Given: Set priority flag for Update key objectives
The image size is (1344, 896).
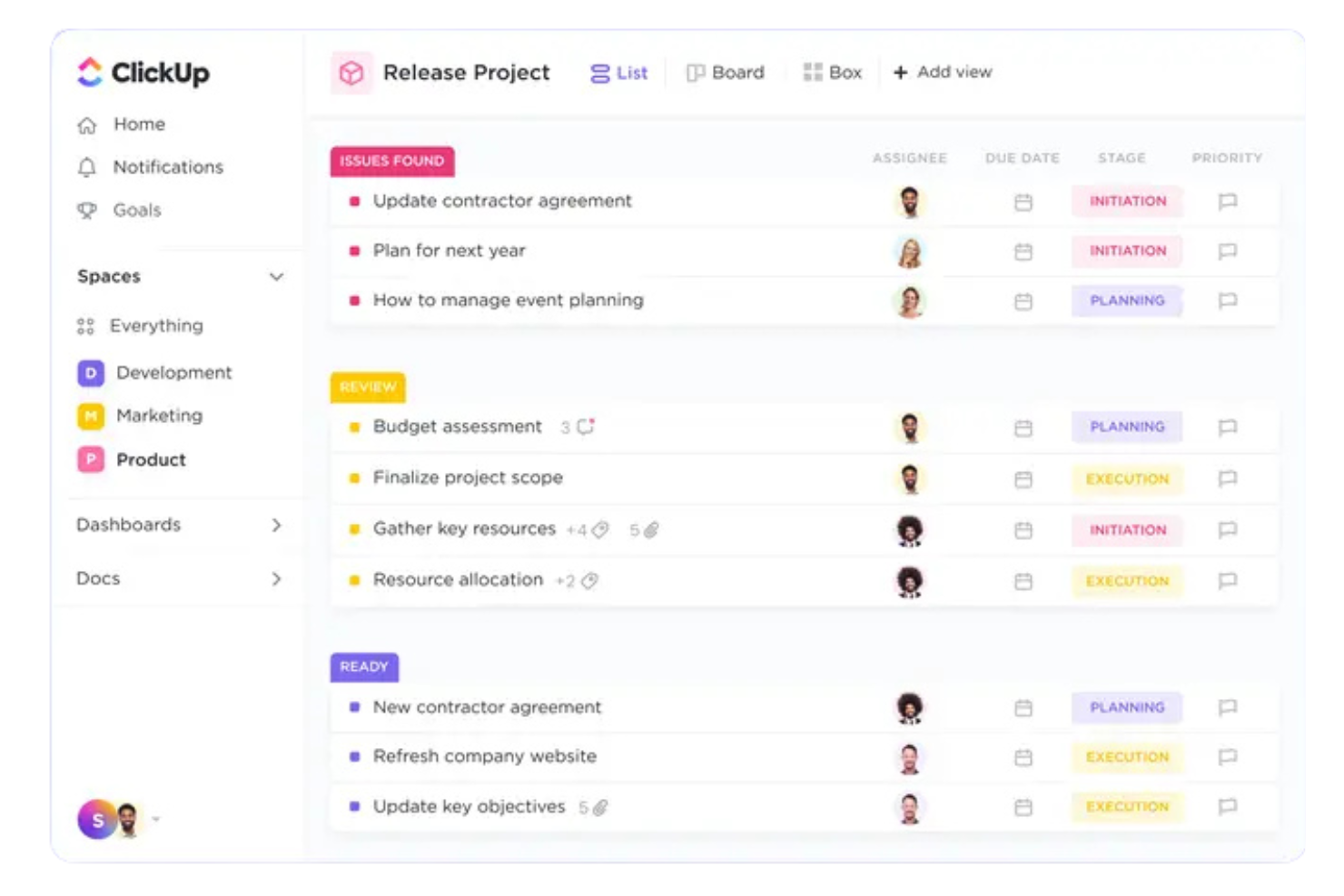Looking at the screenshot, I should [1228, 806].
